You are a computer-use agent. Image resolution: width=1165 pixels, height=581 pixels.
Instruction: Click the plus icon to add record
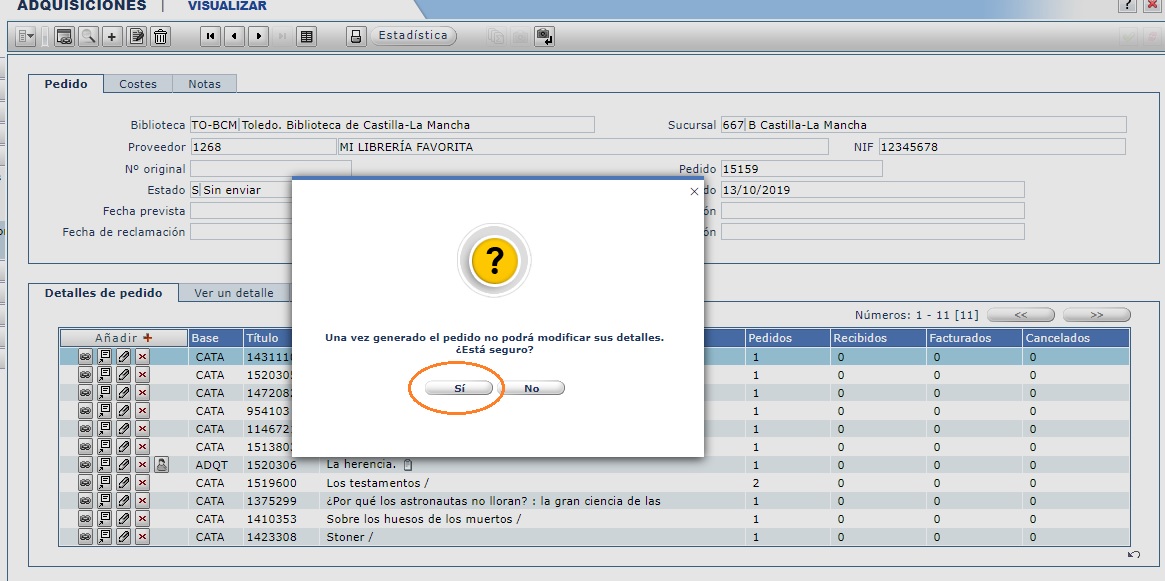point(112,36)
